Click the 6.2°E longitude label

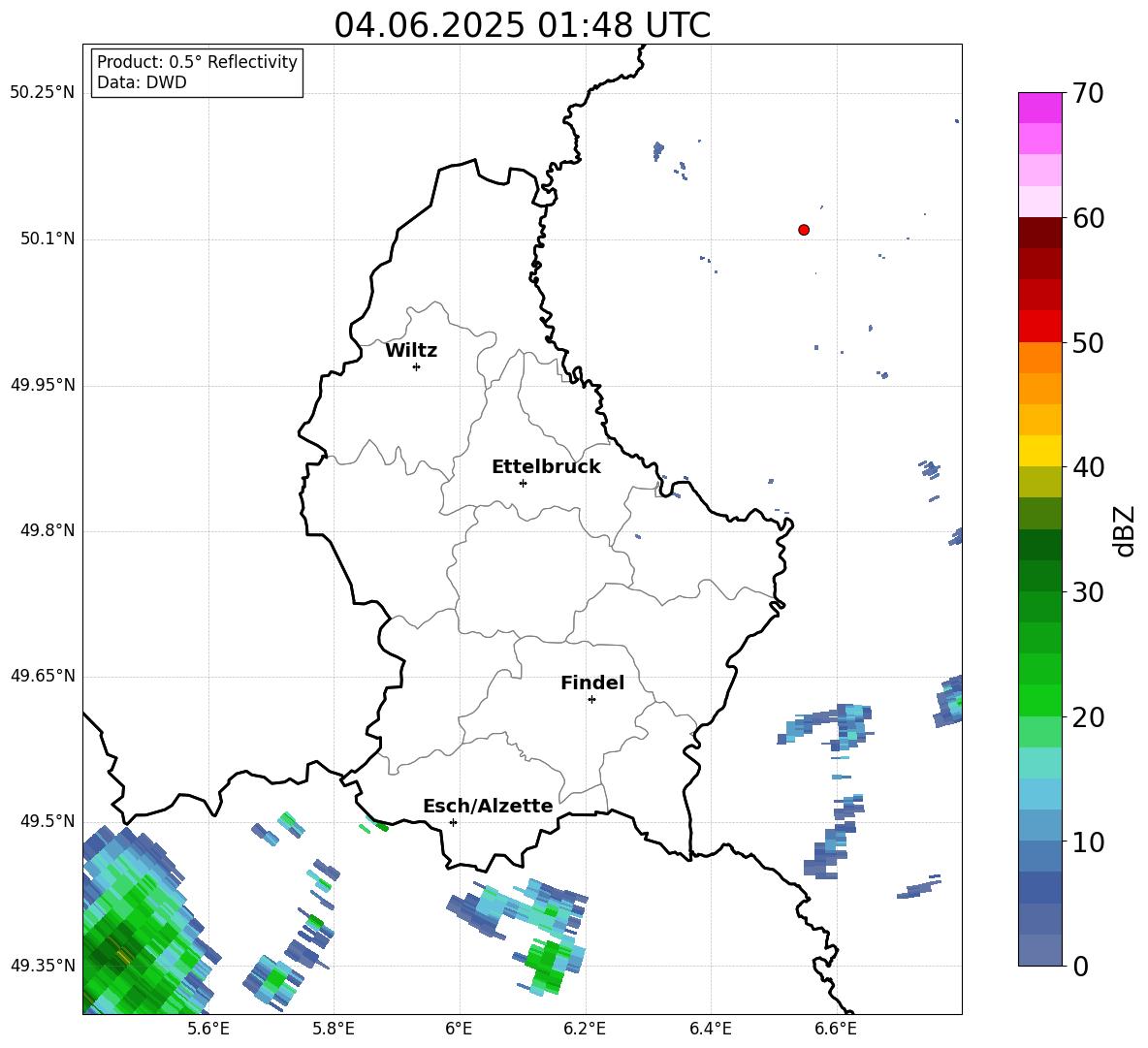[x=585, y=1029]
